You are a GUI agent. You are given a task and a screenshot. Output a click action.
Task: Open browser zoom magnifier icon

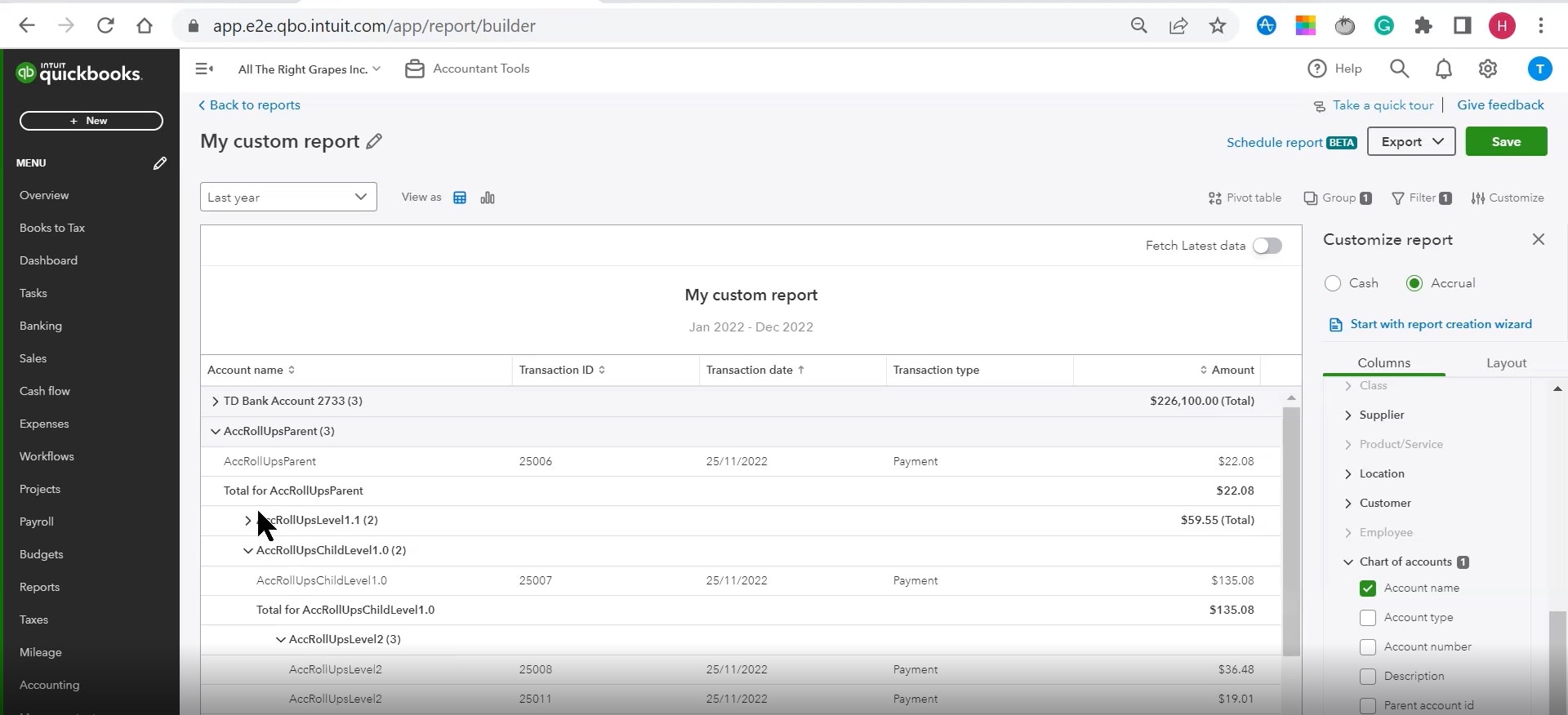pos(1139,25)
